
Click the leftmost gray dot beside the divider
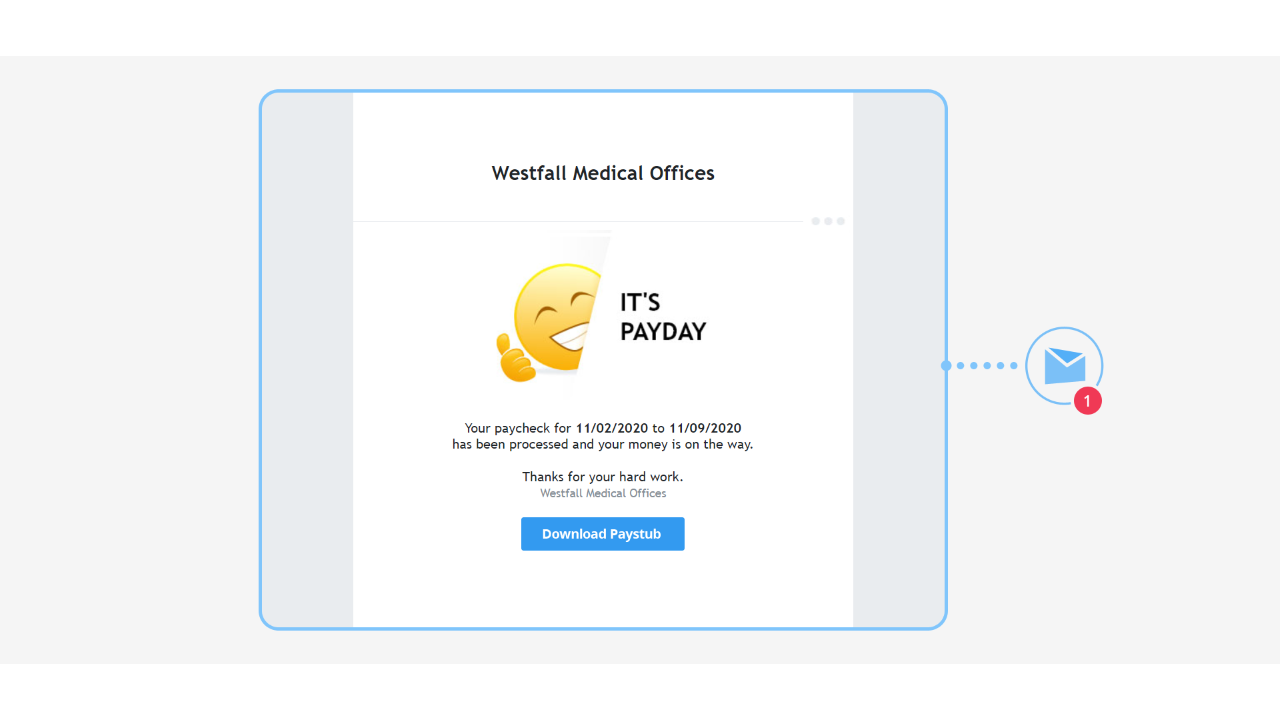pos(815,221)
